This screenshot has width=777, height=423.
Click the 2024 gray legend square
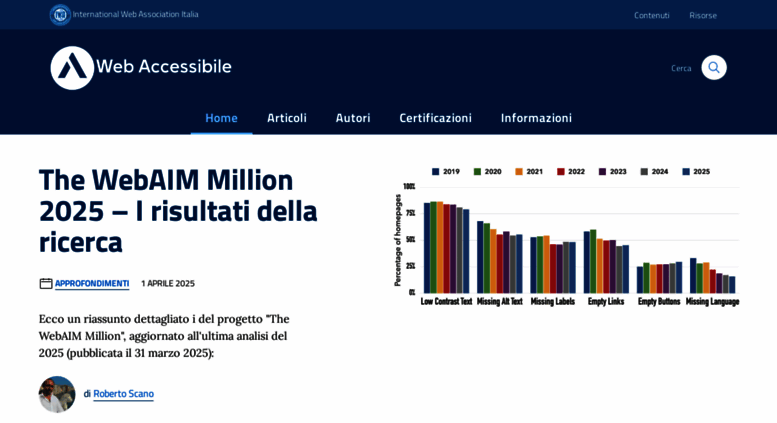[x=644, y=171]
